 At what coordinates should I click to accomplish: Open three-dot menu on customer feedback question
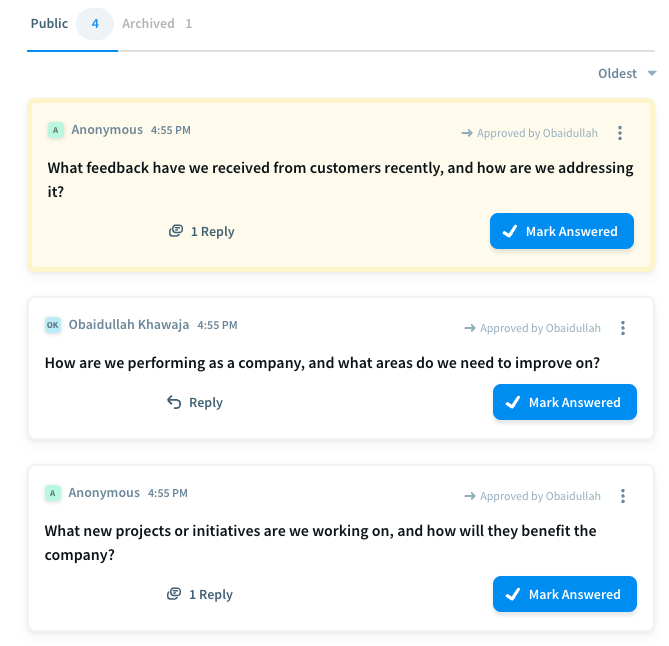click(620, 133)
